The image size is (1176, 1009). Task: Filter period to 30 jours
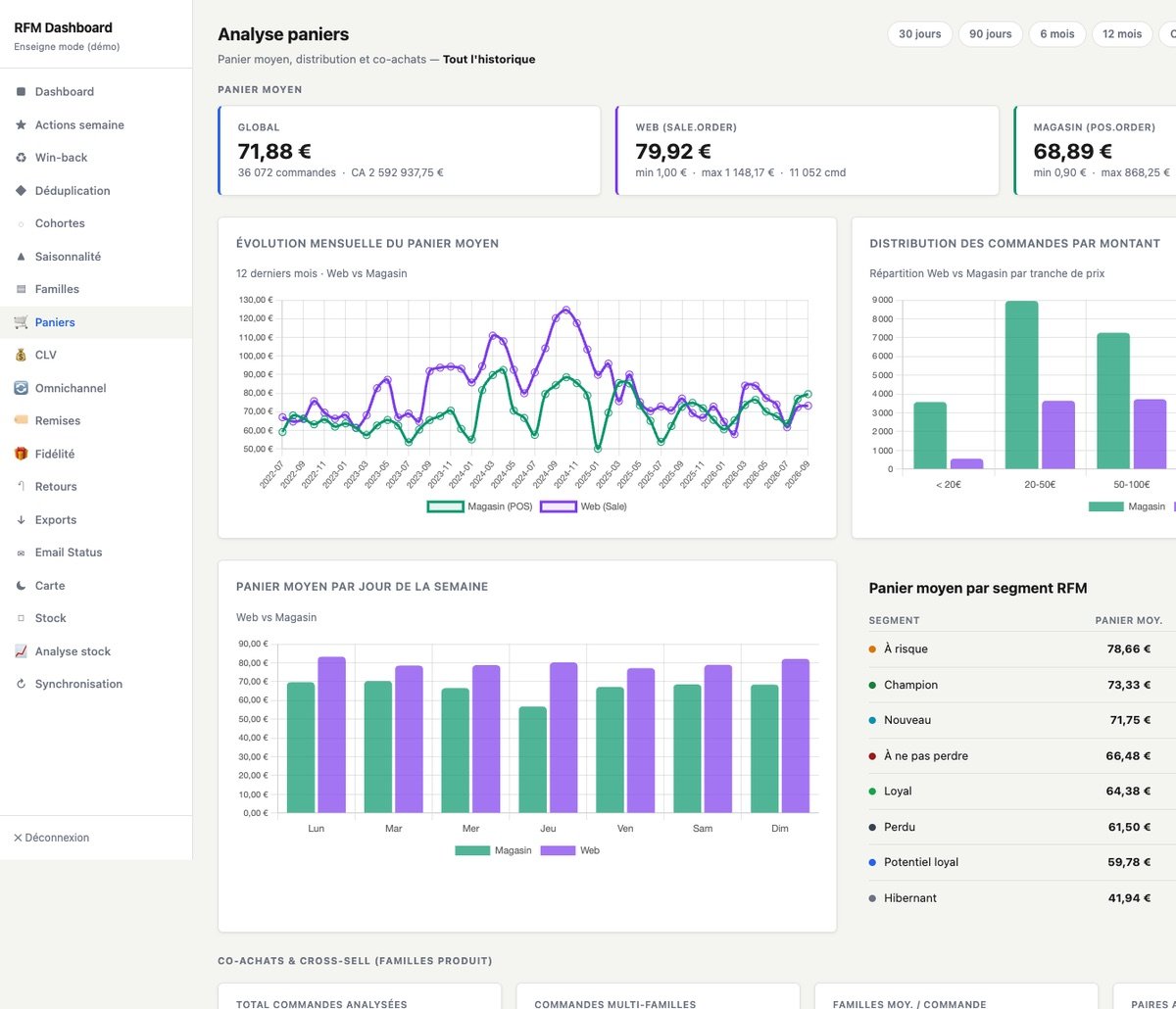click(919, 34)
